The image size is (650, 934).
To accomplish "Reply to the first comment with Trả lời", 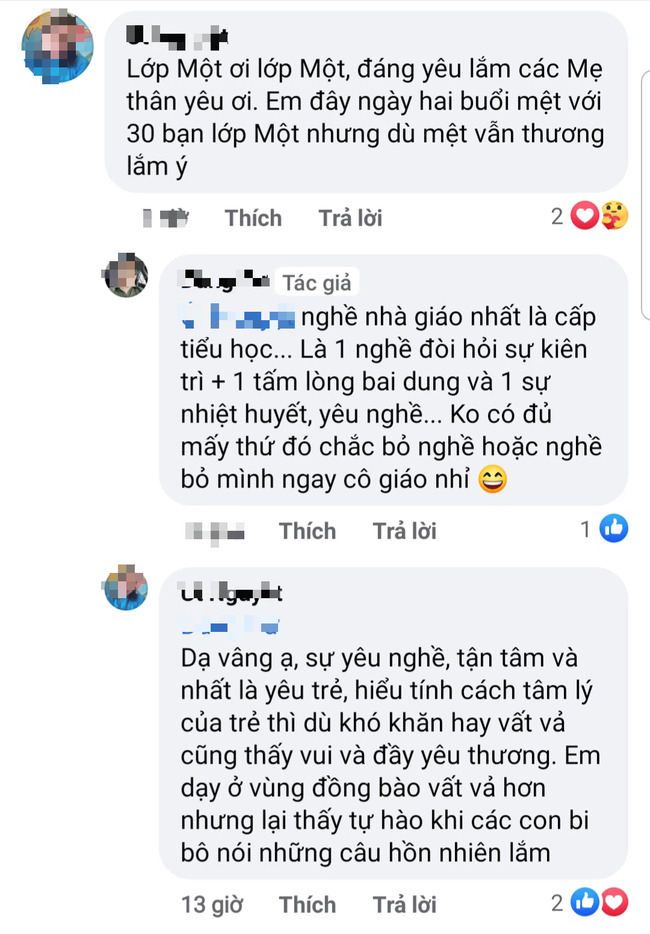I will pos(350,218).
